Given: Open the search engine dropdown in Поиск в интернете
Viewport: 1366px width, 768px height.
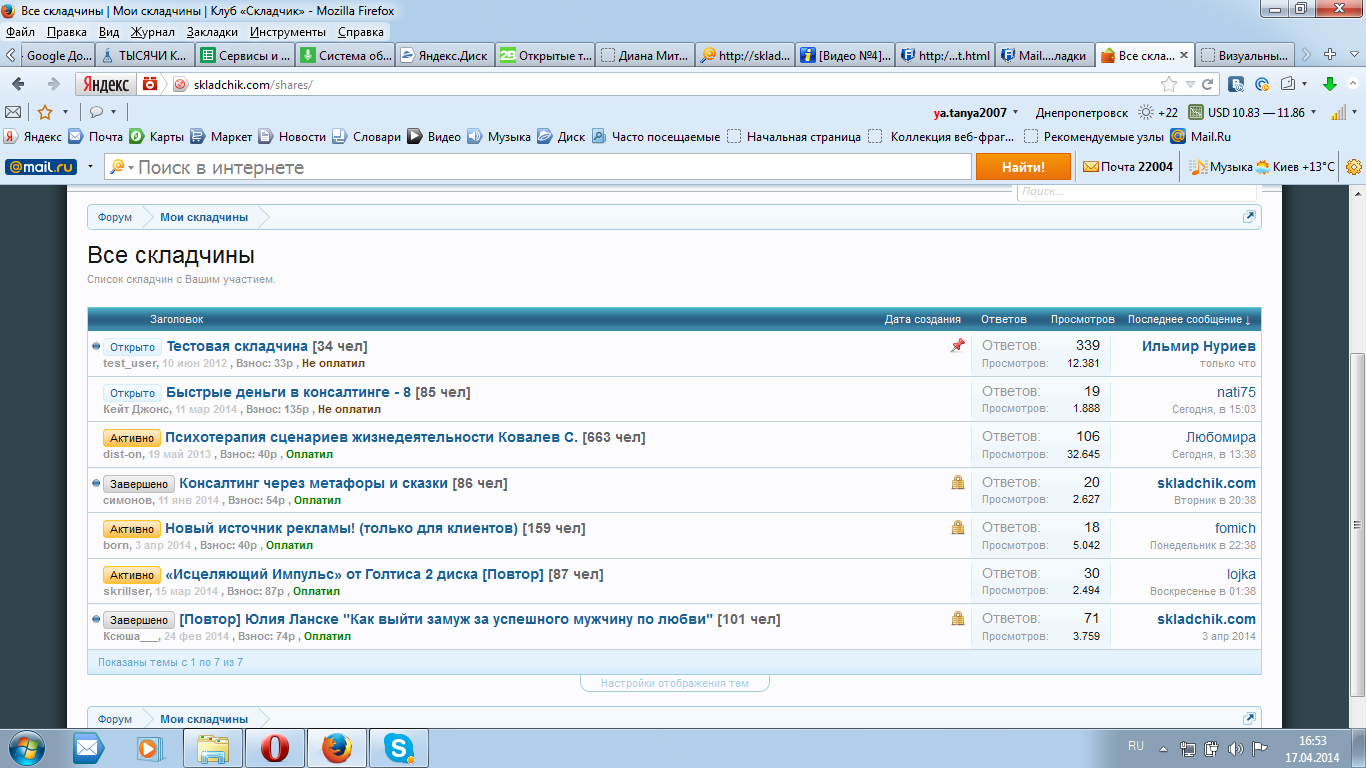Looking at the screenshot, I should coord(130,168).
